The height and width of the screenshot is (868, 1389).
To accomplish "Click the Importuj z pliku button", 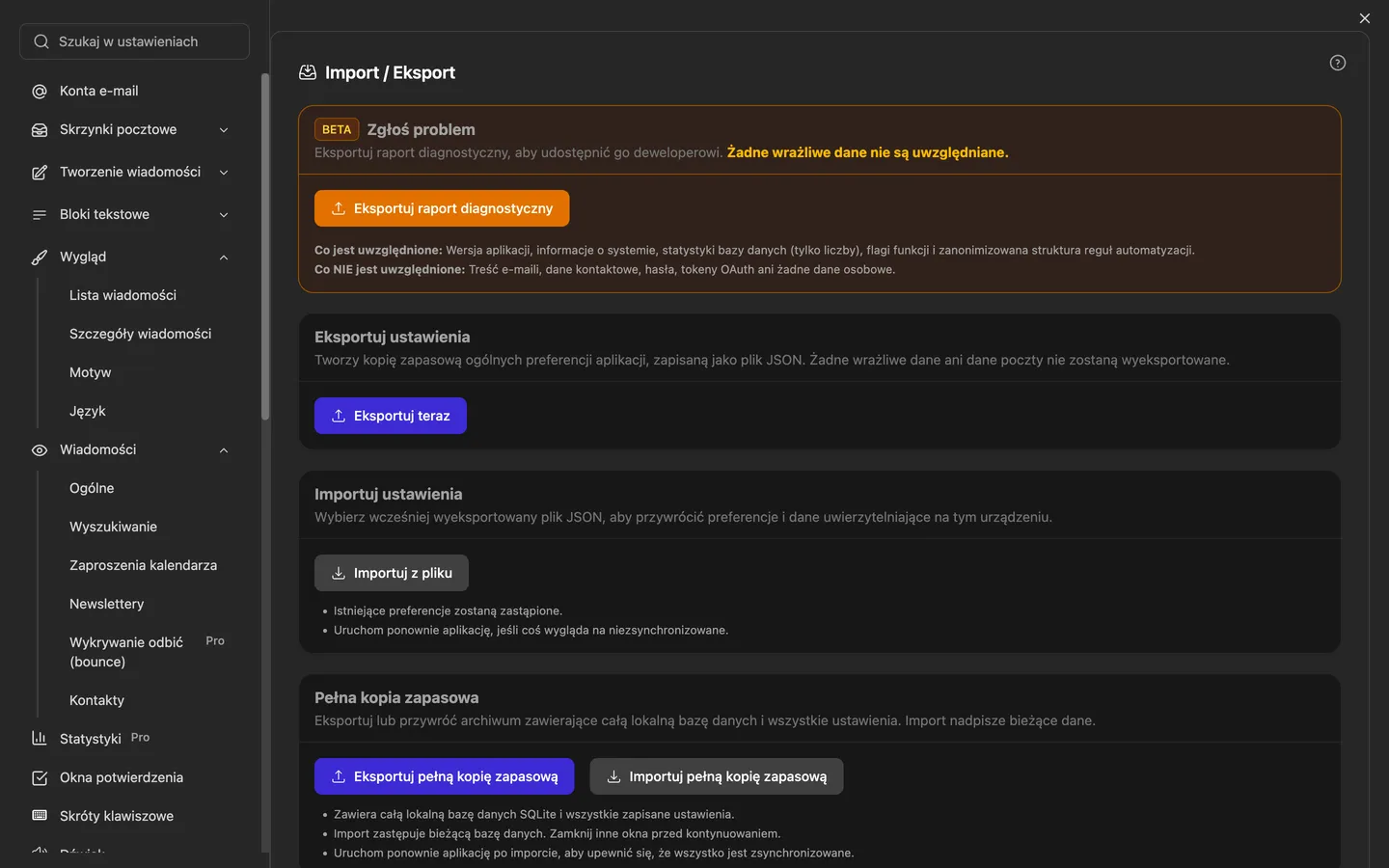I will 392,573.
